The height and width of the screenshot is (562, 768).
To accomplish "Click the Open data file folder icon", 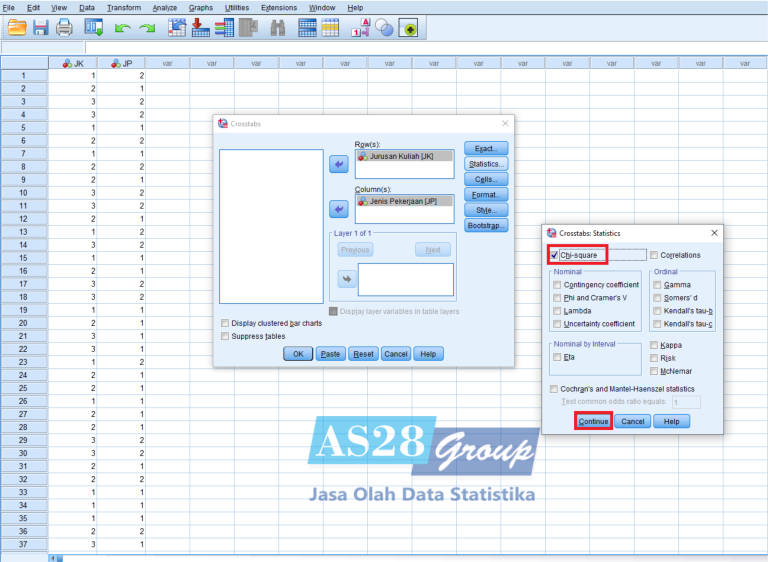I will [x=16, y=28].
